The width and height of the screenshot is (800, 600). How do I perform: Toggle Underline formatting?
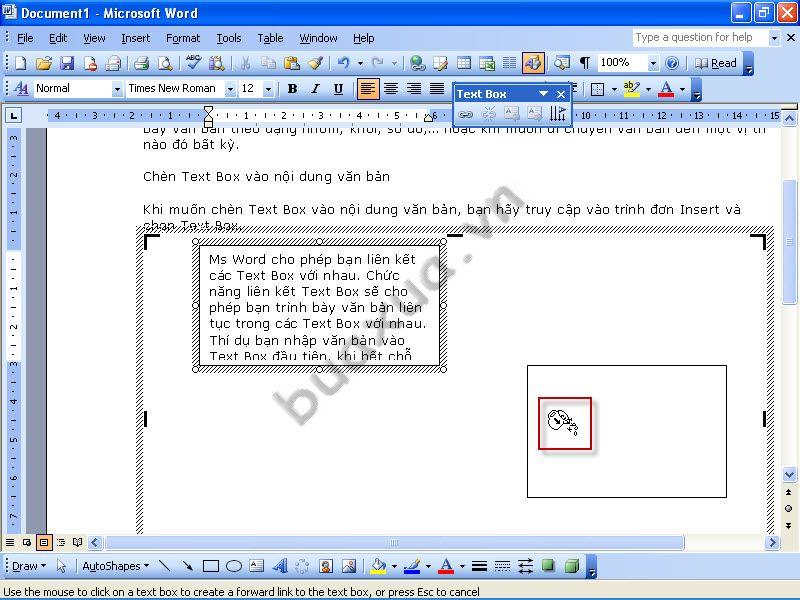tap(338, 89)
